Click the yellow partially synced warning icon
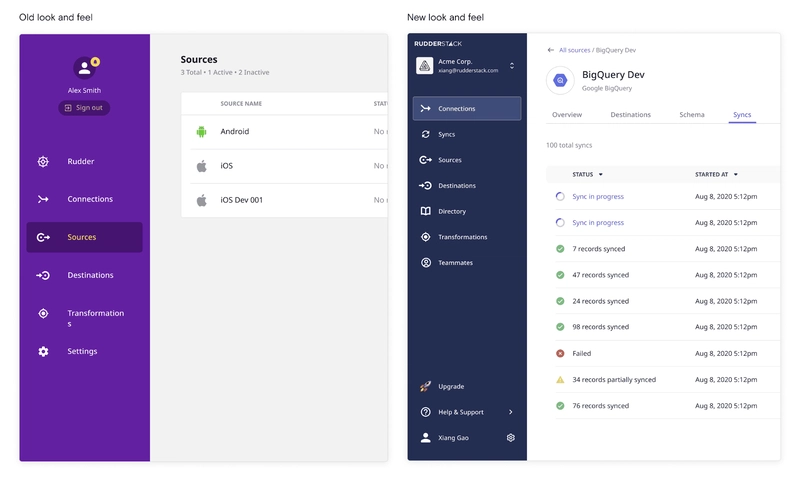Viewport: 800px width, 481px height. (x=560, y=380)
